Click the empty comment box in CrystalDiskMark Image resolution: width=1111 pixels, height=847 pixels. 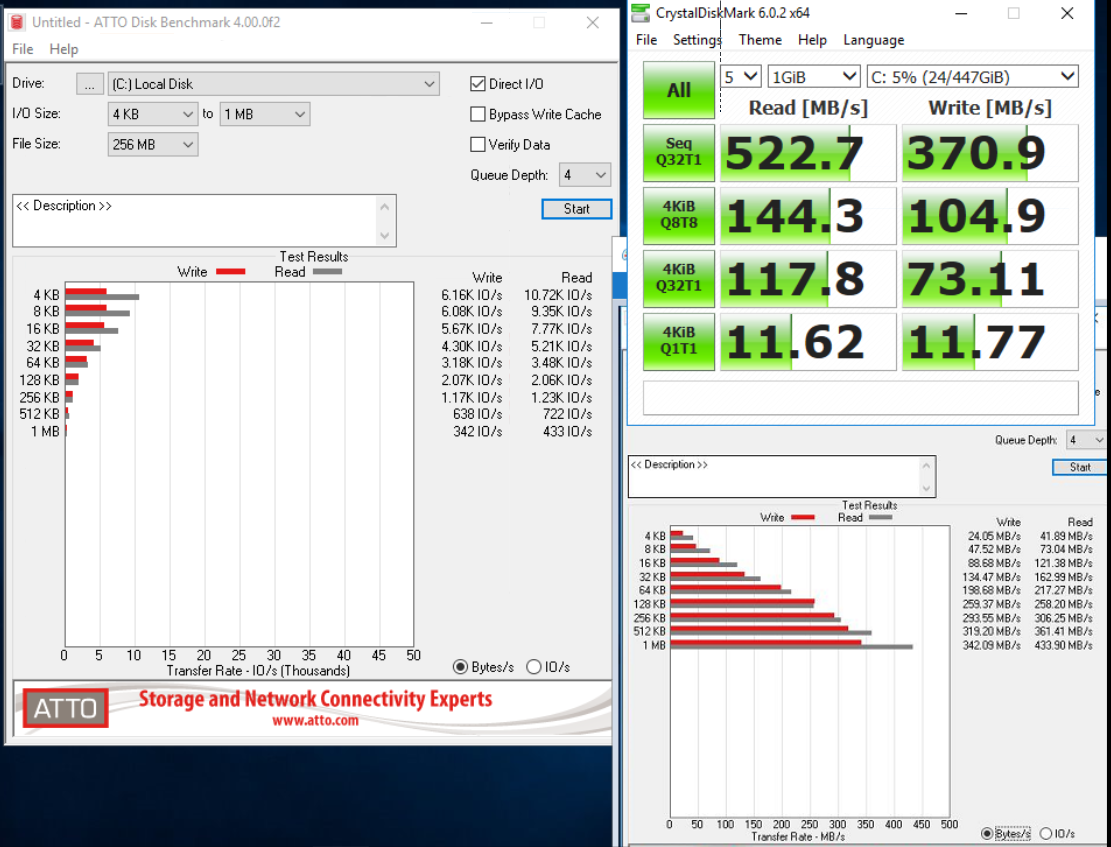(860, 398)
